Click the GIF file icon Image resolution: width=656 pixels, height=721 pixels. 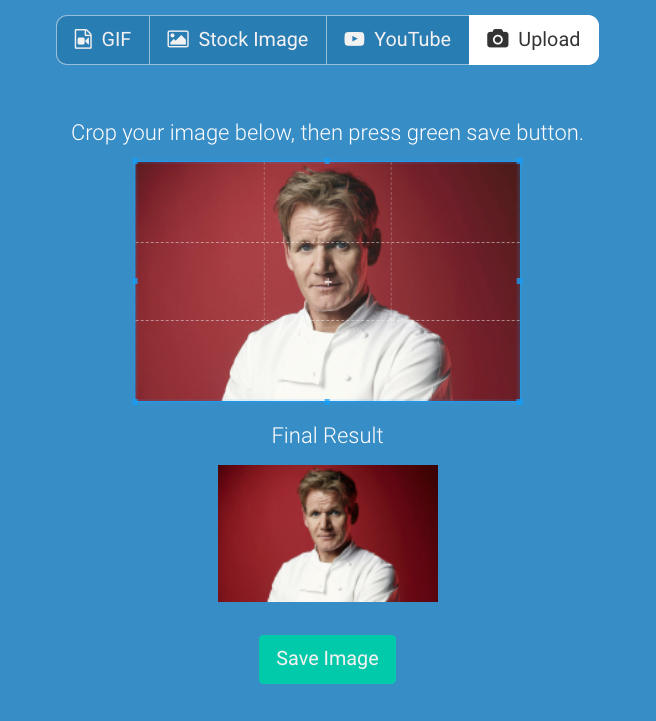click(83, 40)
